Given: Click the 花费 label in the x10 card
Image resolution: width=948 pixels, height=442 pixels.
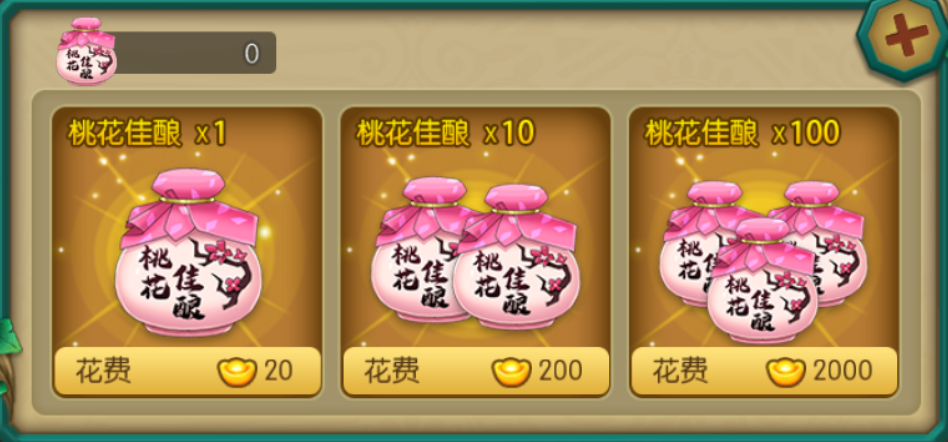Looking at the screenshot, I should 392,371.
